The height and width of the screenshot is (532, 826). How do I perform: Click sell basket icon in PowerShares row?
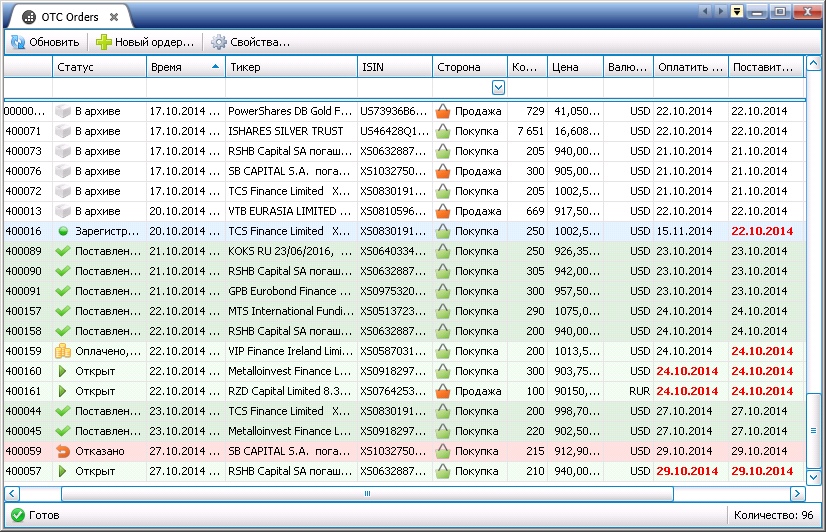pyautogui.click(x=443, y=111)
